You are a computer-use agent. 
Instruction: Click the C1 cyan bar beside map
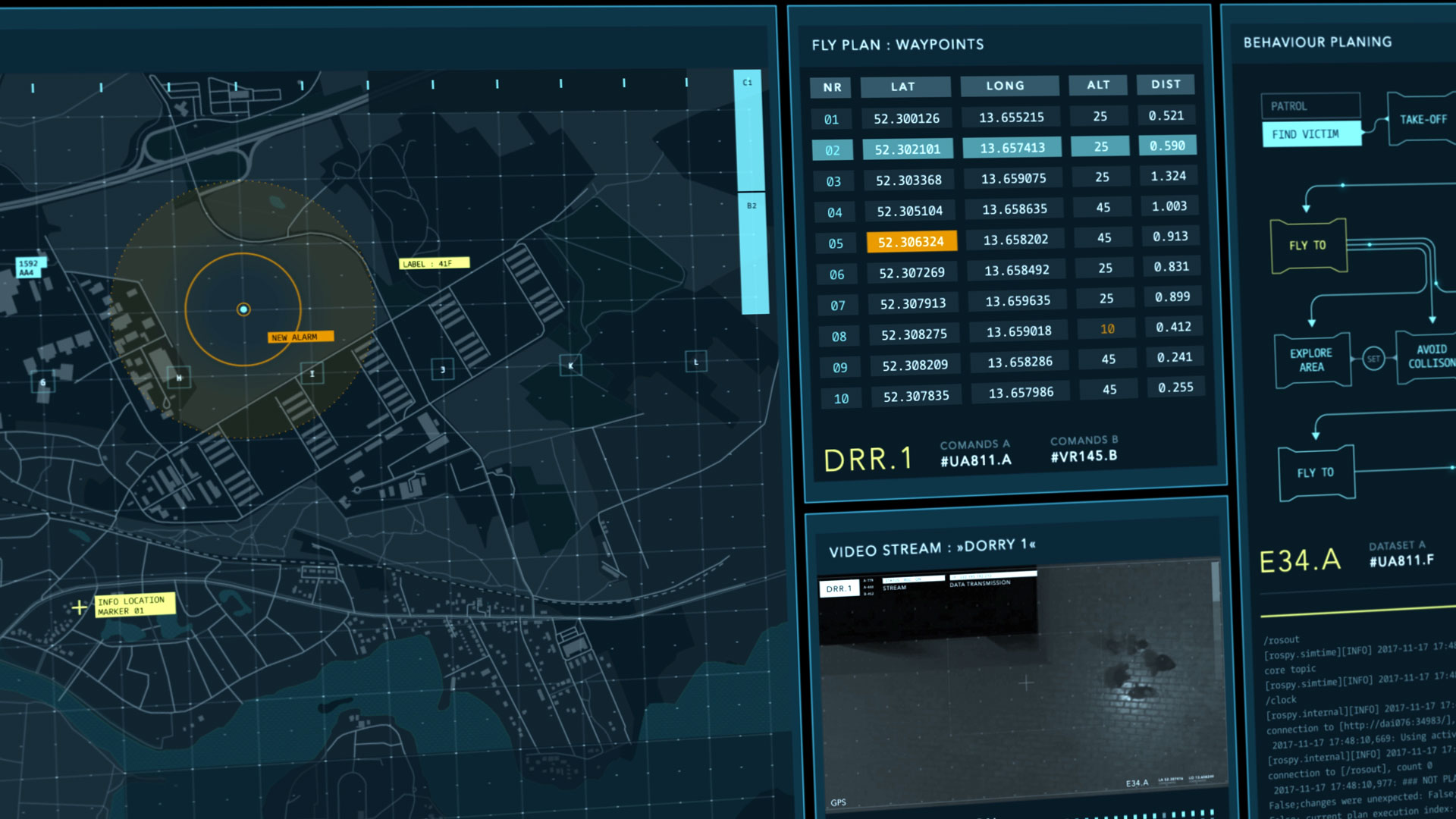point(750,130)
